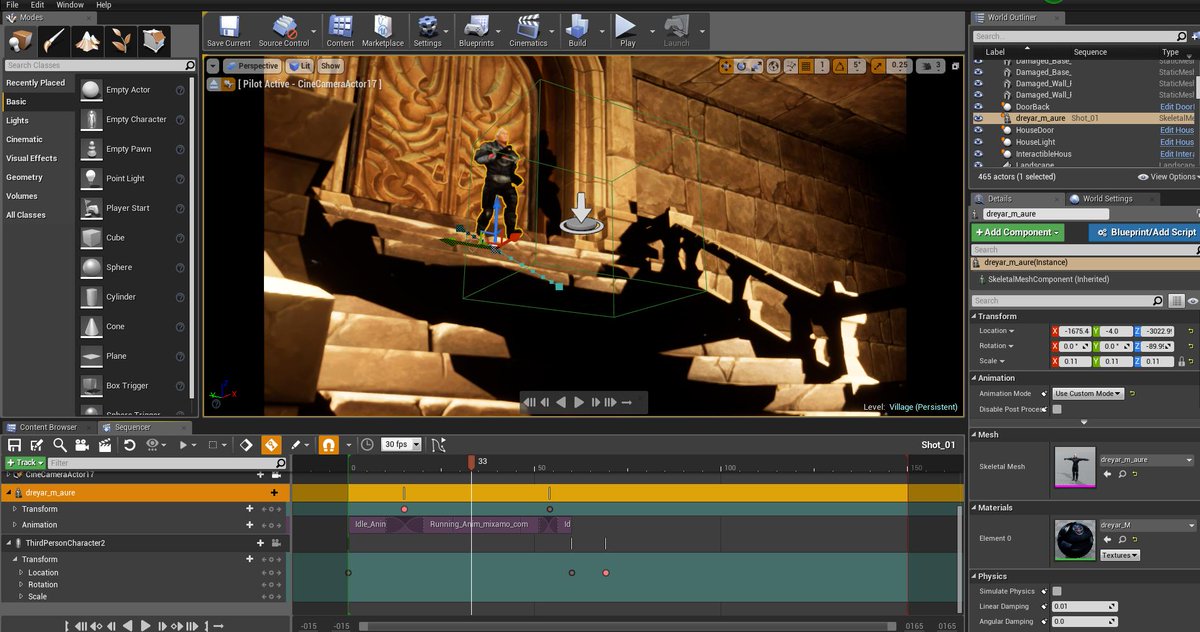Open the Animation Mode dropdown

pos(1088,394)
